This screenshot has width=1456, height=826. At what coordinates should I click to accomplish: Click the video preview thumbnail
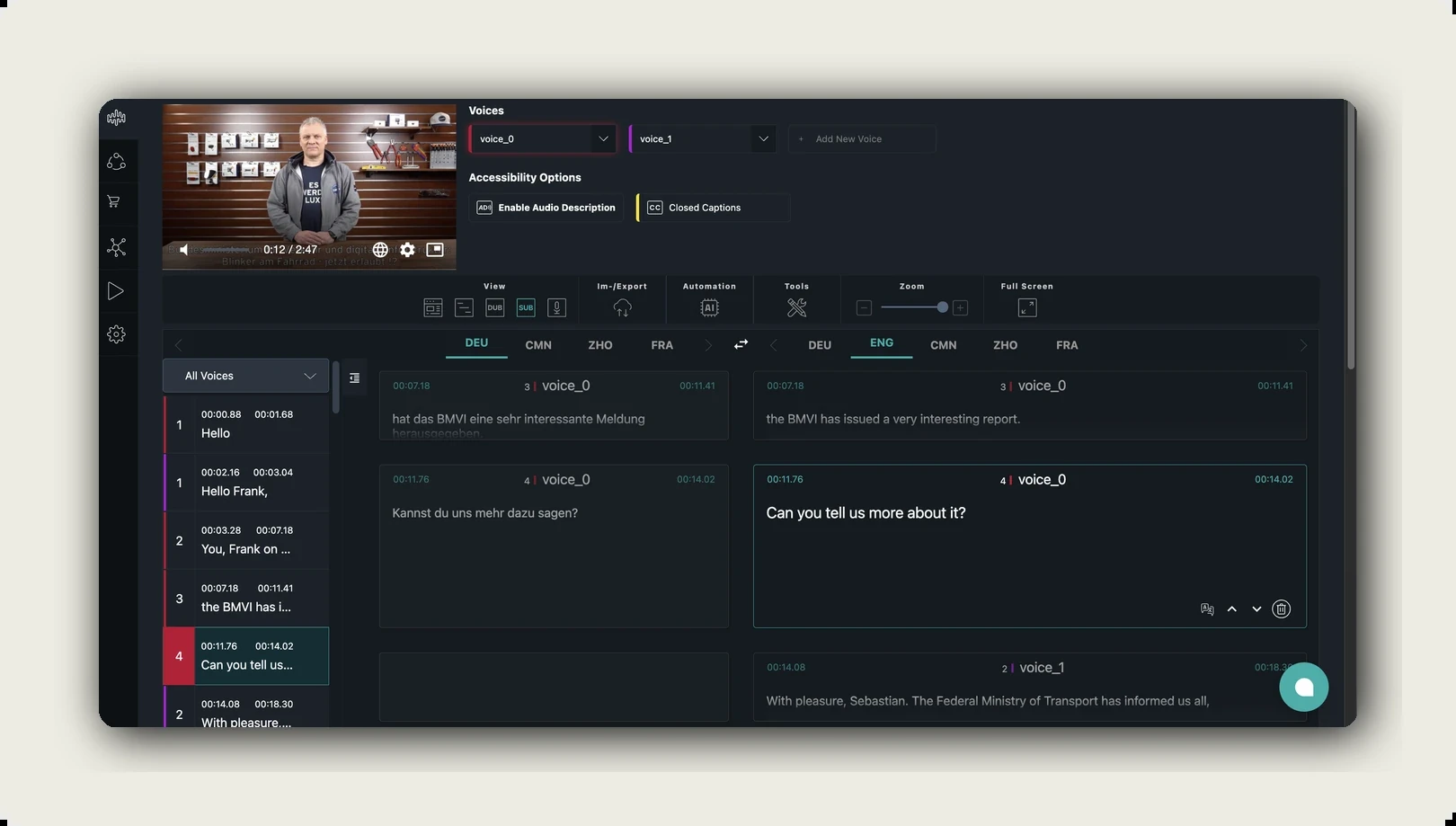(x=309, y=187)
